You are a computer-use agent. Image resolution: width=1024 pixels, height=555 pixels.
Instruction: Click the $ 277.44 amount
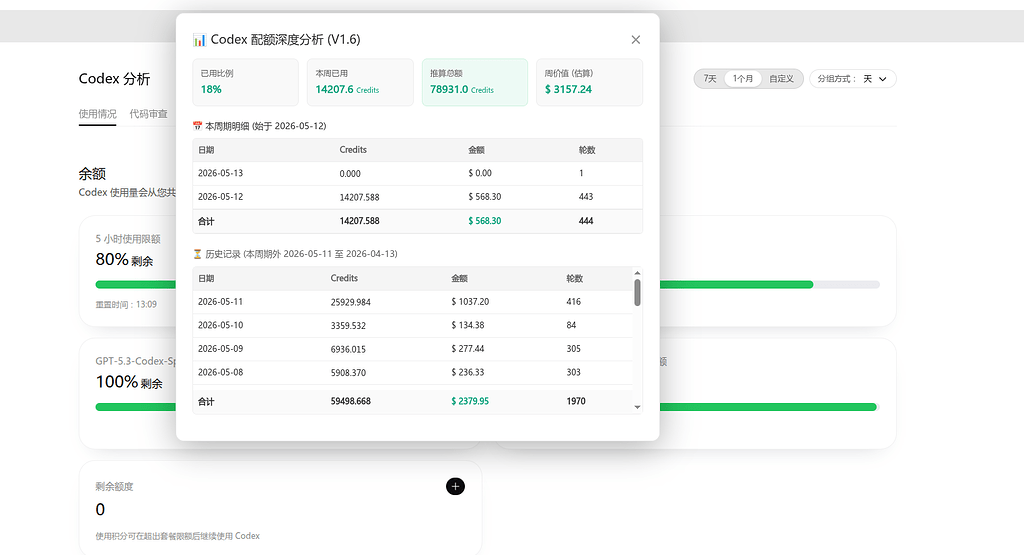[468, 349]
